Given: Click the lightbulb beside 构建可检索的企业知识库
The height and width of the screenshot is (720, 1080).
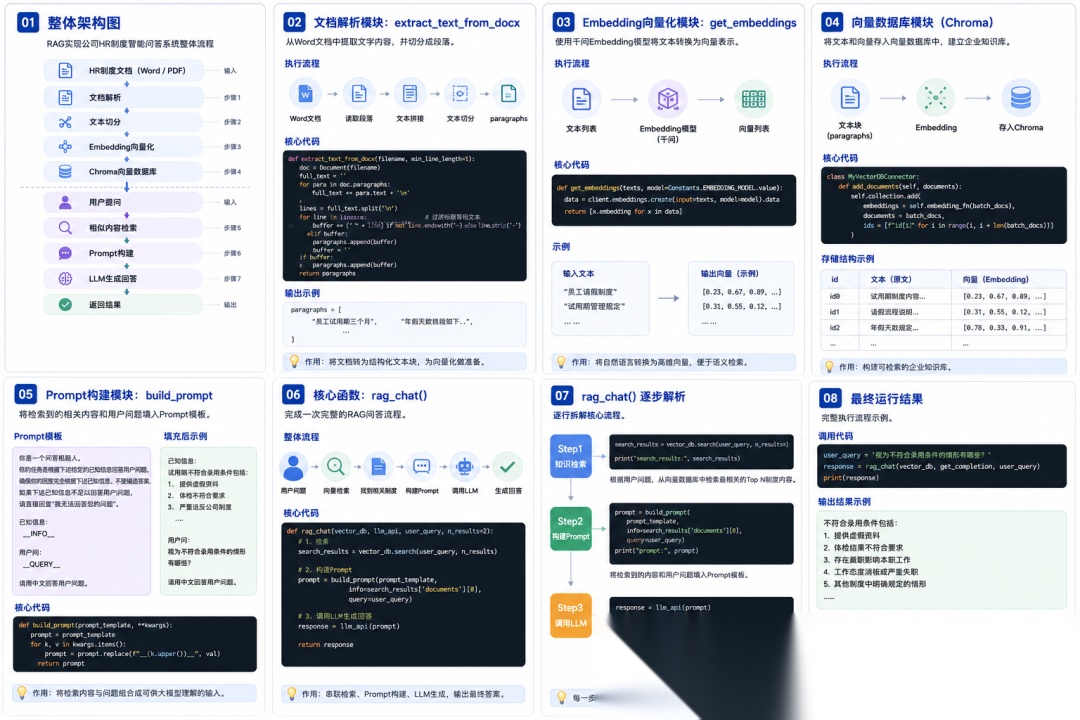Looking at the screenshot, I should click(x=829, y=367).
